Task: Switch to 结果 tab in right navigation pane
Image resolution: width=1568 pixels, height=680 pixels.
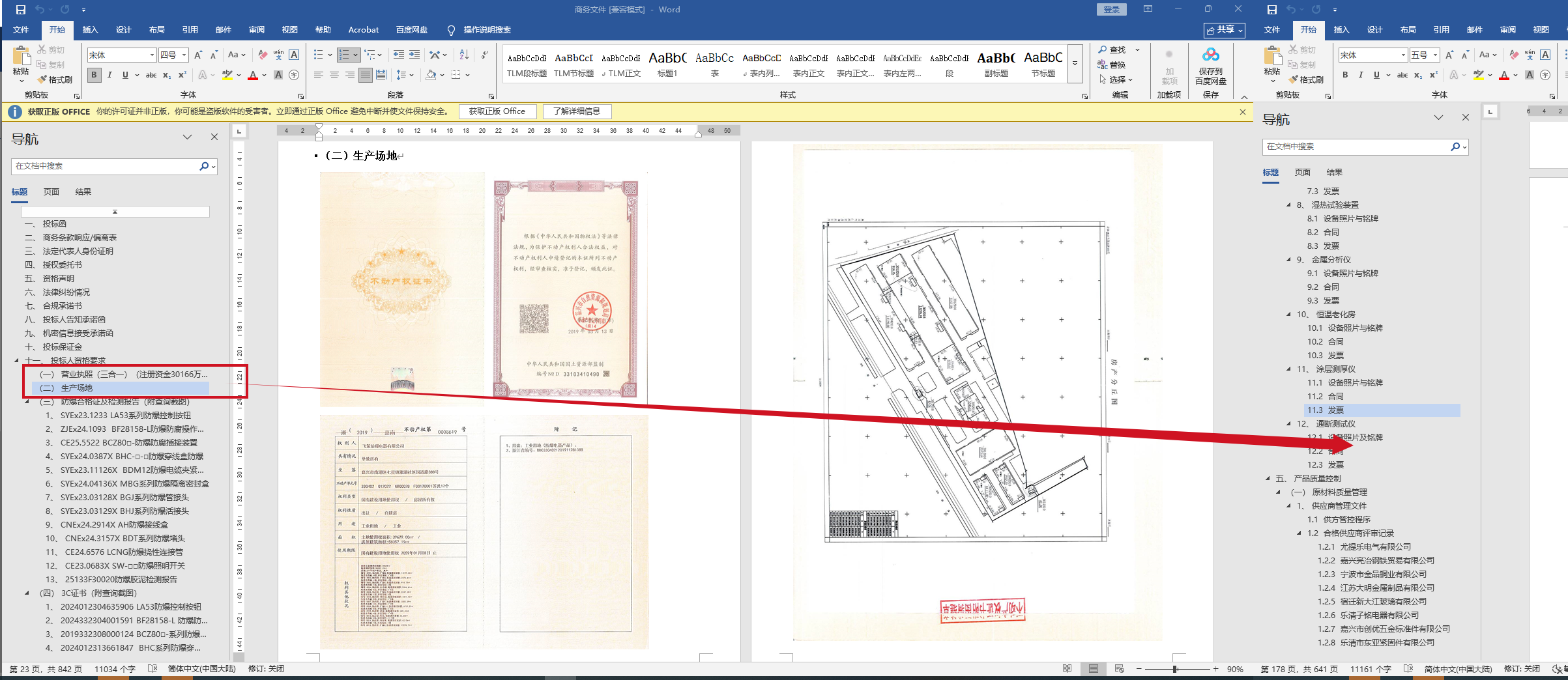Action: click(1334, 173)
